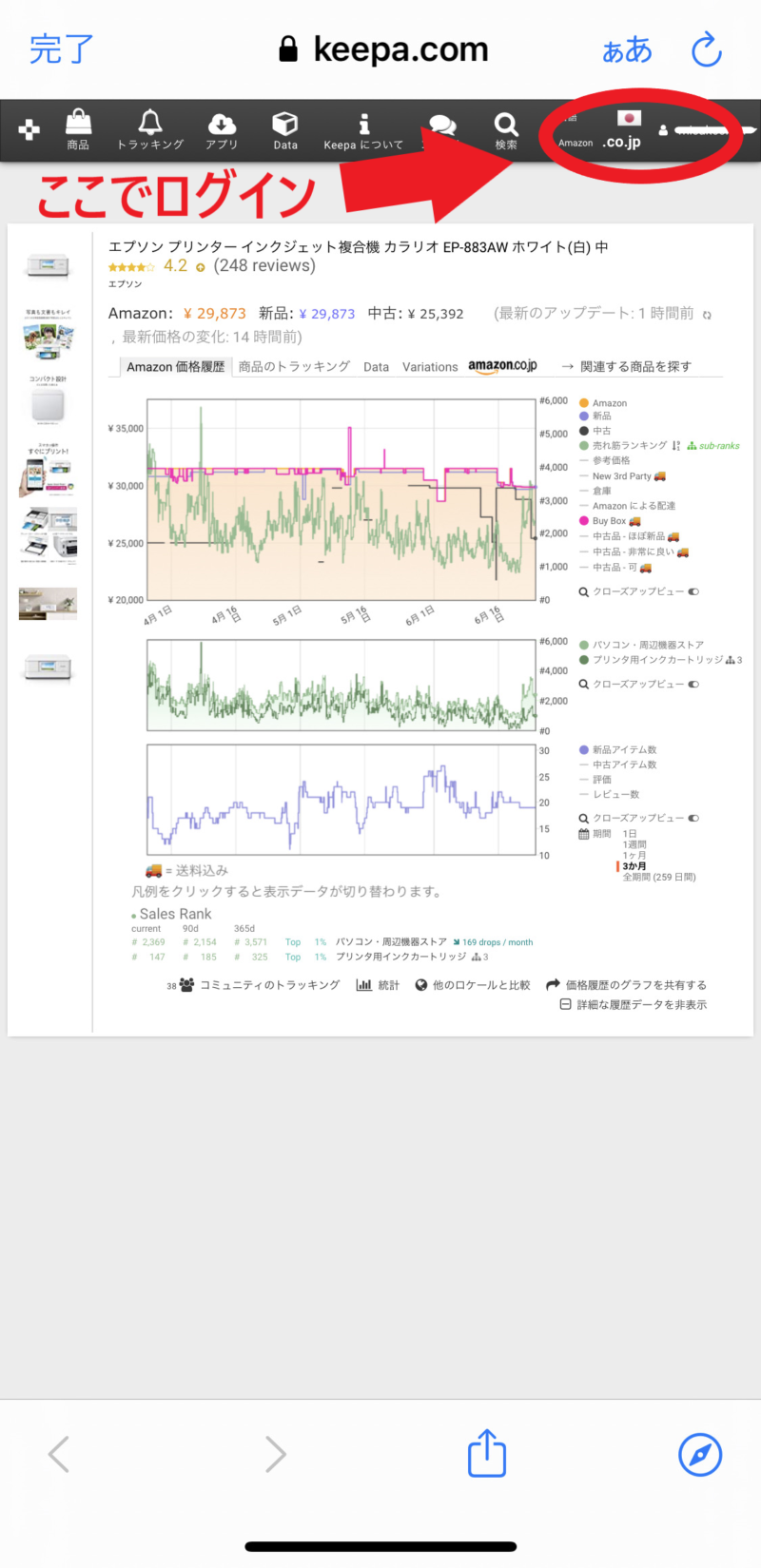Open the ああ text size menu
This screenshot has height=1568, width=761.
(x=627, y=49)
